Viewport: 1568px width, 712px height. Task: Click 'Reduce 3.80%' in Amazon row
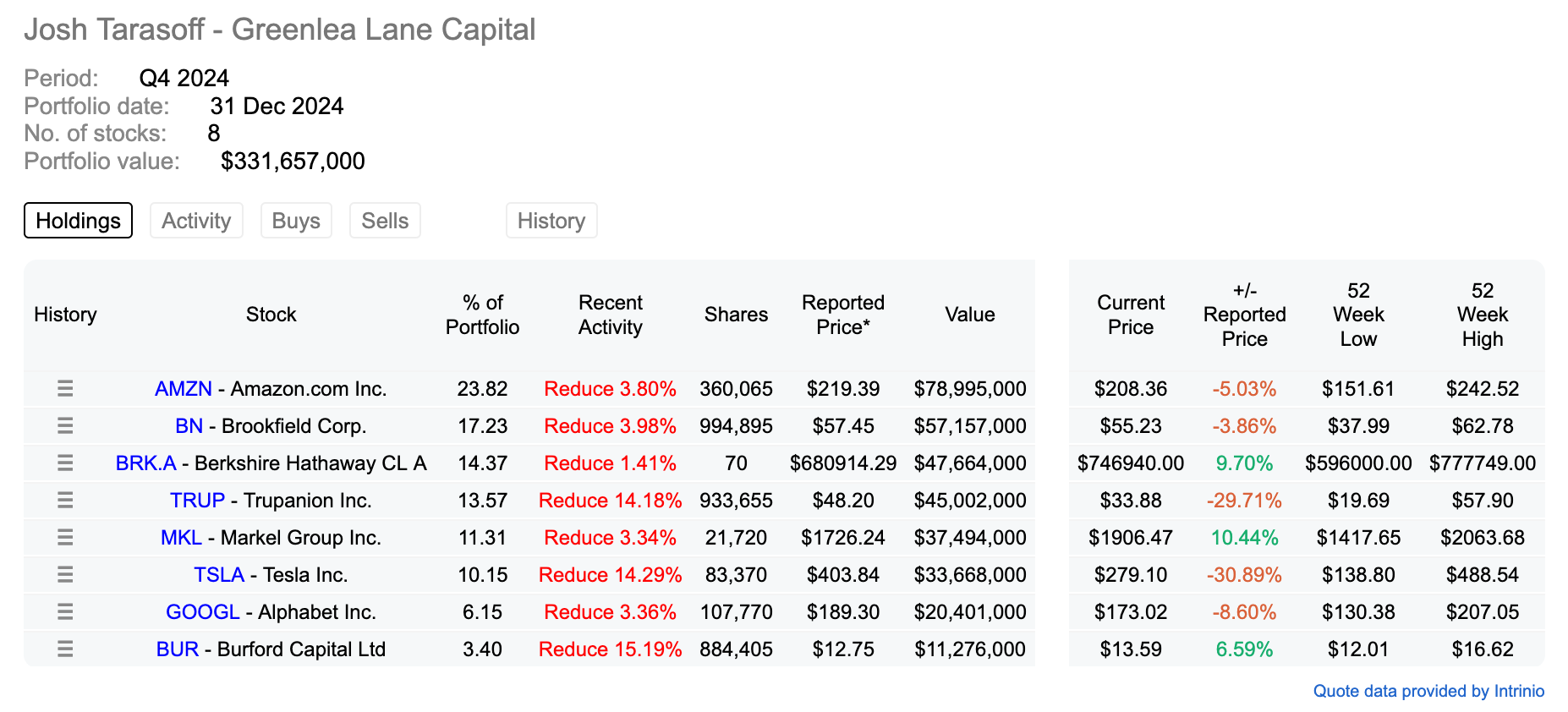[x=611, y=389]
